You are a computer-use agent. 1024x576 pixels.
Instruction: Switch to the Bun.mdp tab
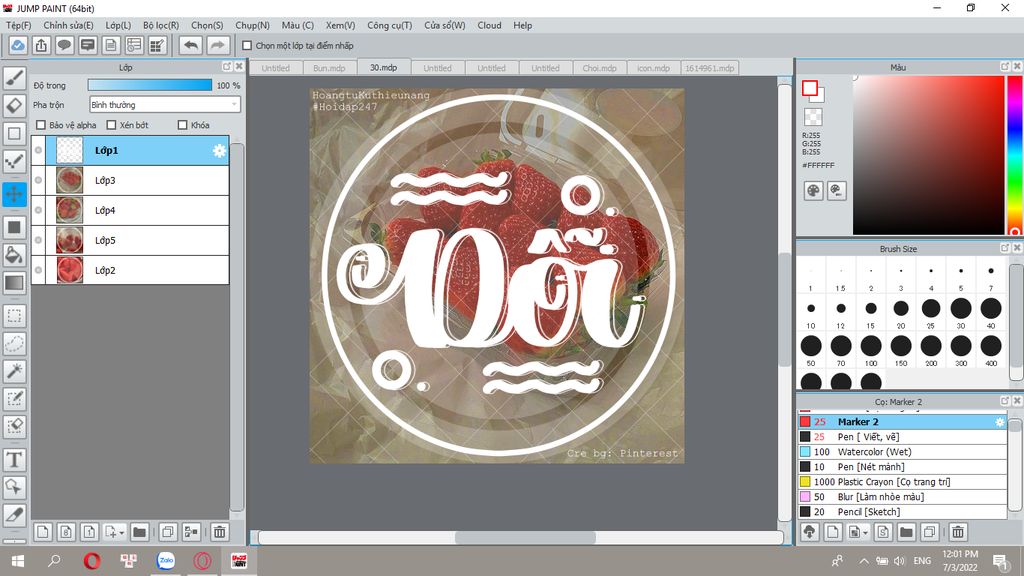coord(329,68)
